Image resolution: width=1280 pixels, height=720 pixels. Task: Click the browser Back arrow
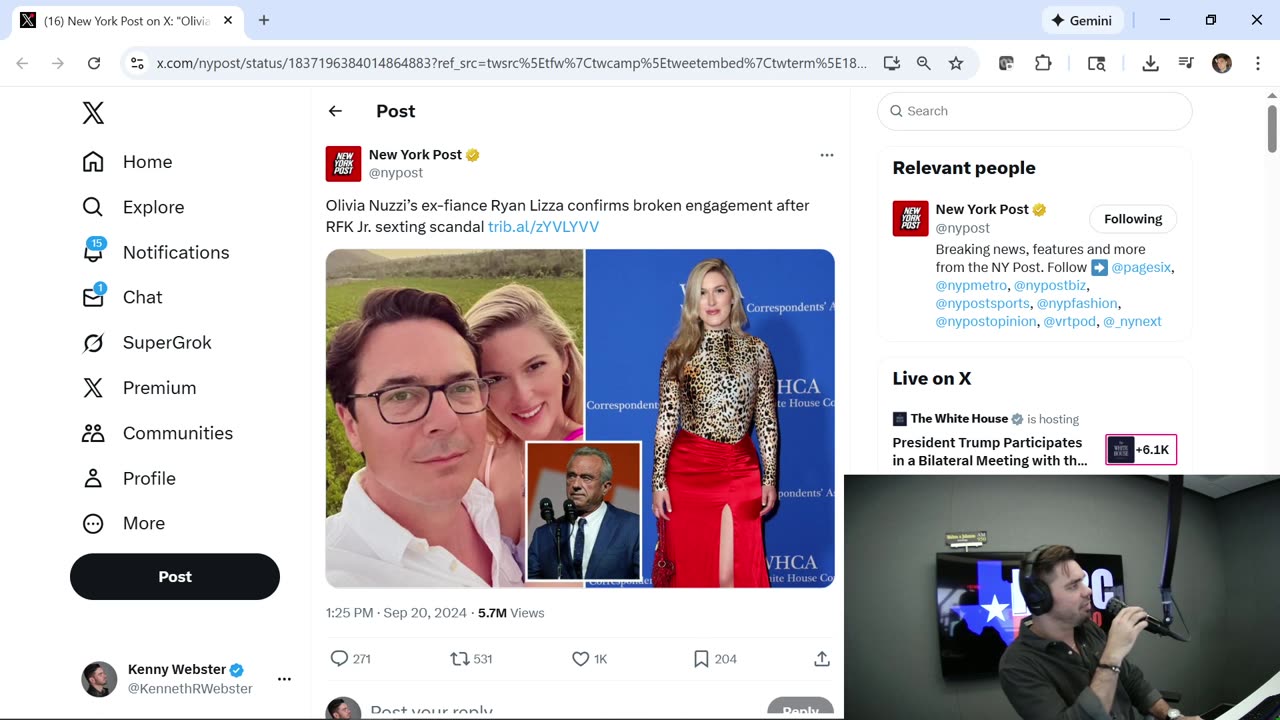pos(22,63)
